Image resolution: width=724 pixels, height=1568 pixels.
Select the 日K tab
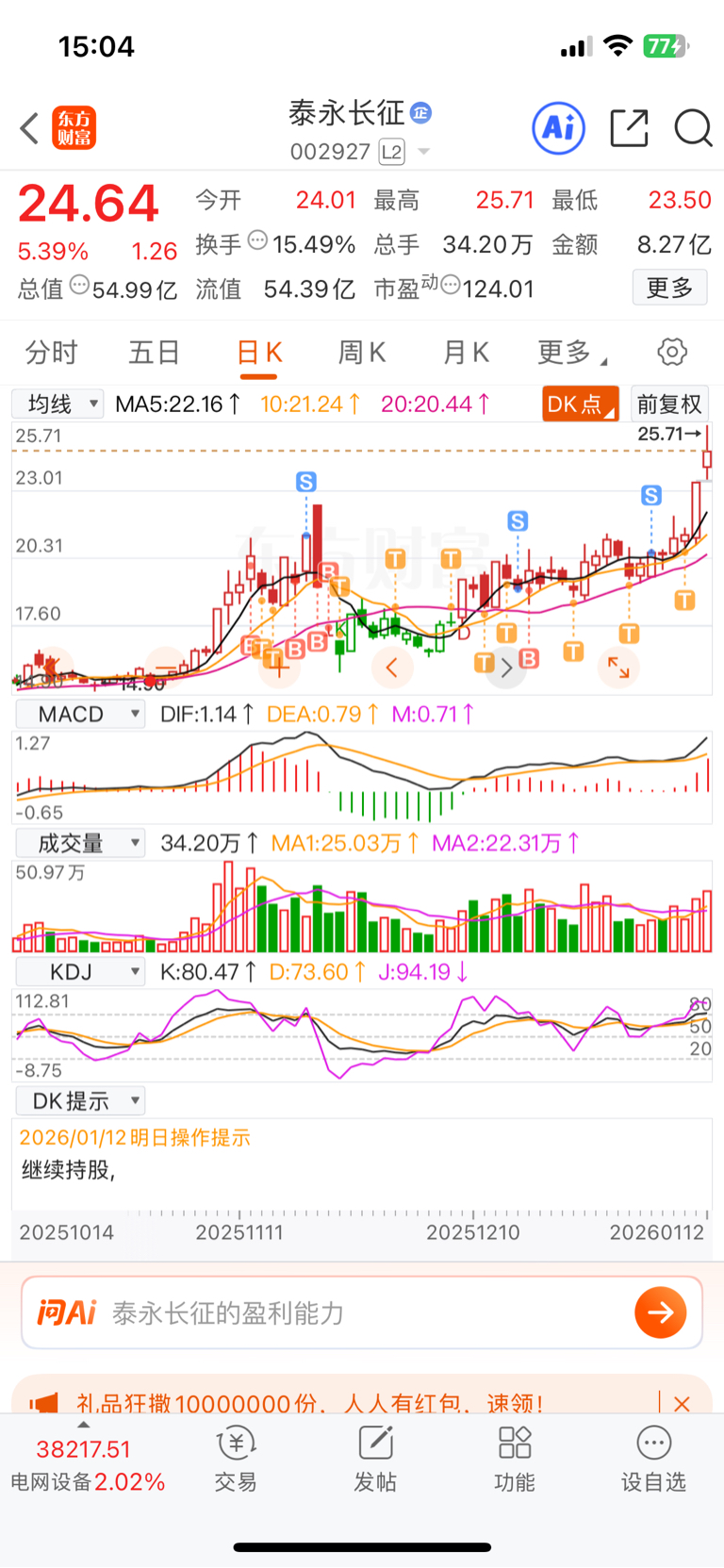tap(258, 353)
